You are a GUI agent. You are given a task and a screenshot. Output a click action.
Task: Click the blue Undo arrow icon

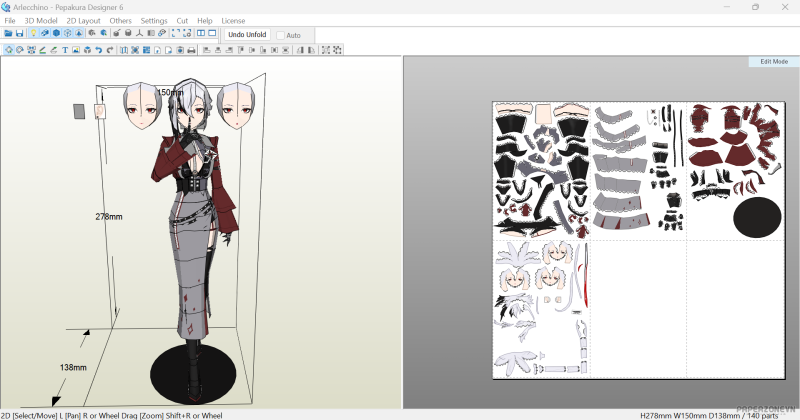pyautogui.click(x=98, y=50)
